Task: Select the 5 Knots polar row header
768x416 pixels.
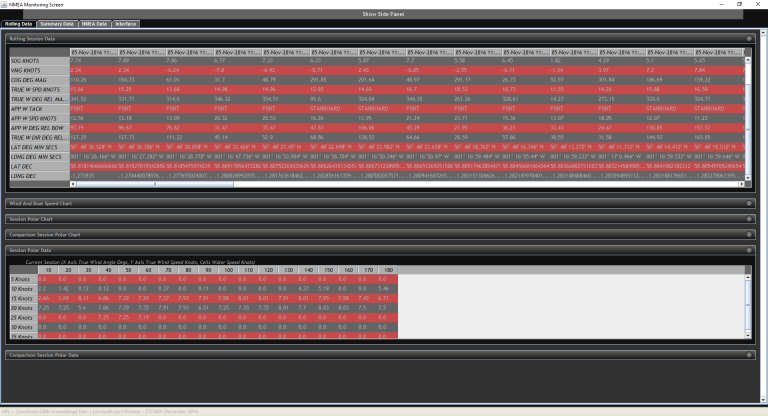Action: pyautogui.click(x=24, y=279)
